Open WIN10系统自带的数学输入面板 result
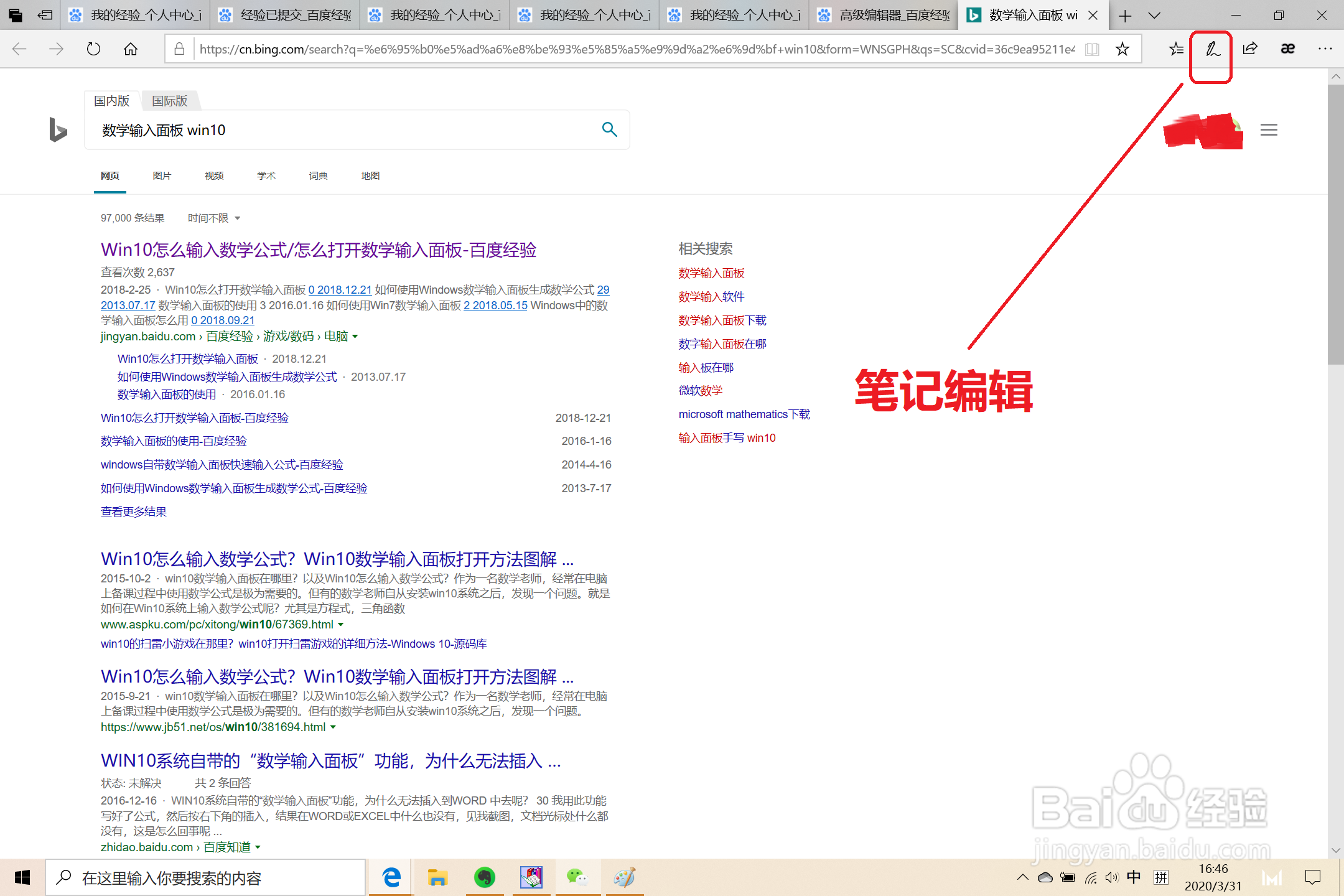This screenshot has height=896, width=1344. (331, 761)
